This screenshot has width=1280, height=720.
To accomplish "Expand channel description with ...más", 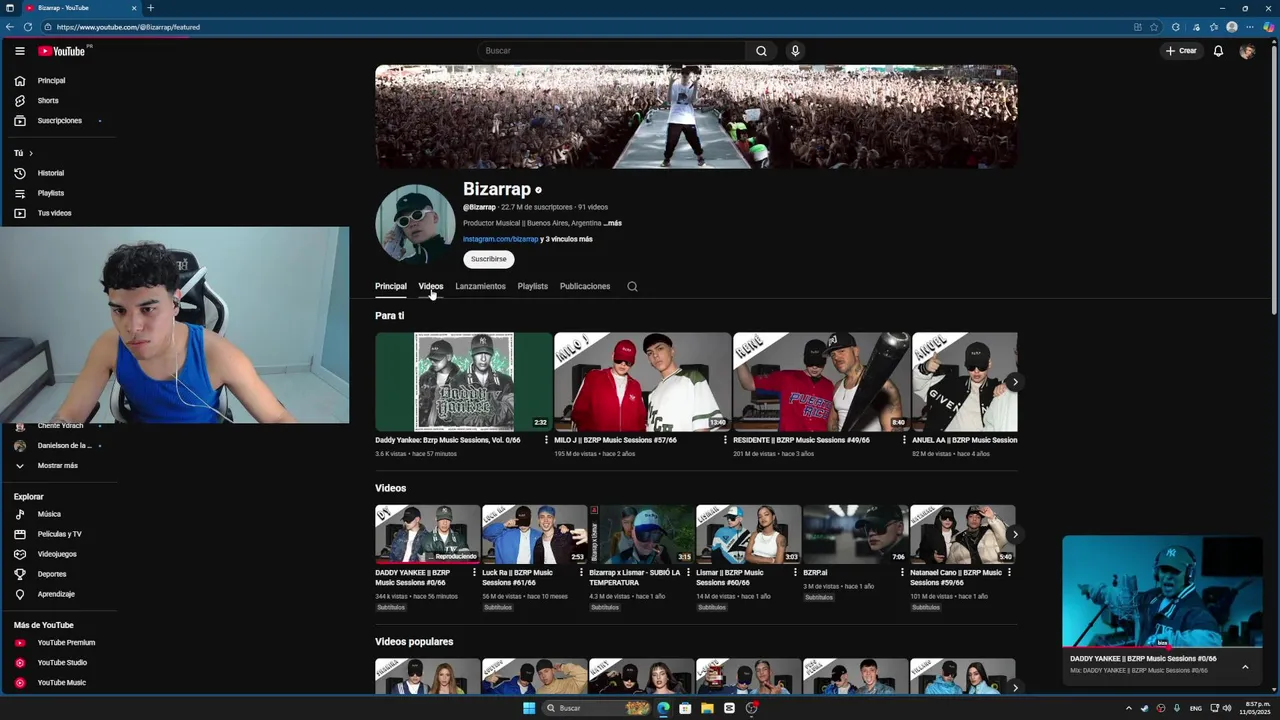I will [613, 223].
